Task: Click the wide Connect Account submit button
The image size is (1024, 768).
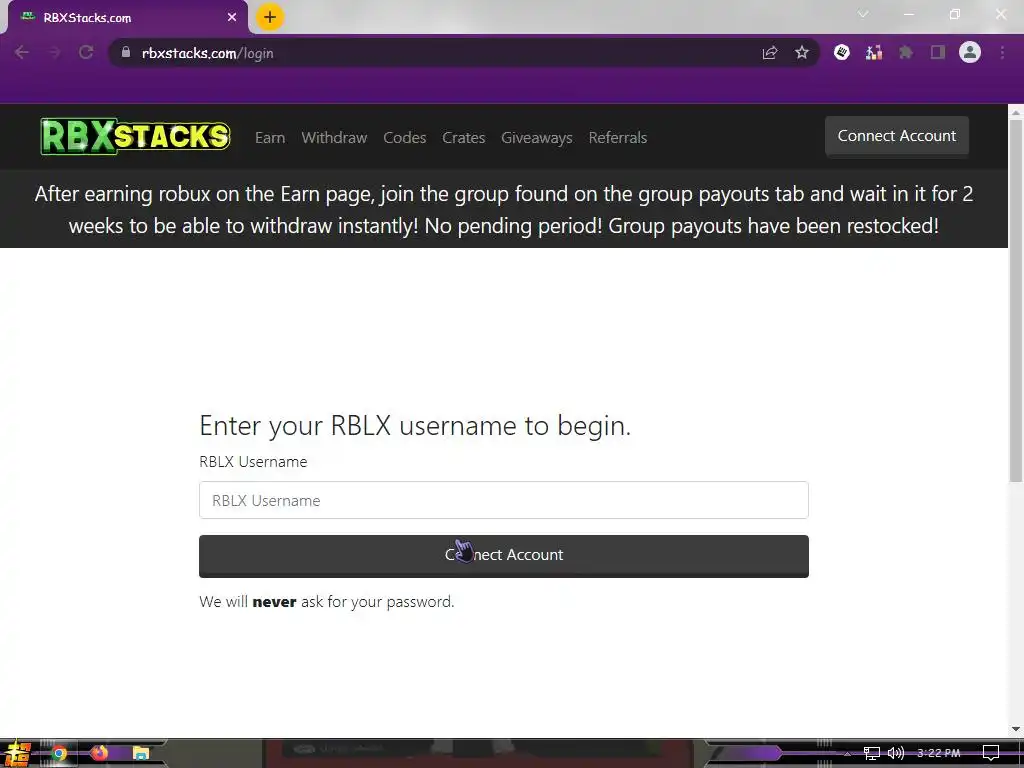Action: [504, 556]
